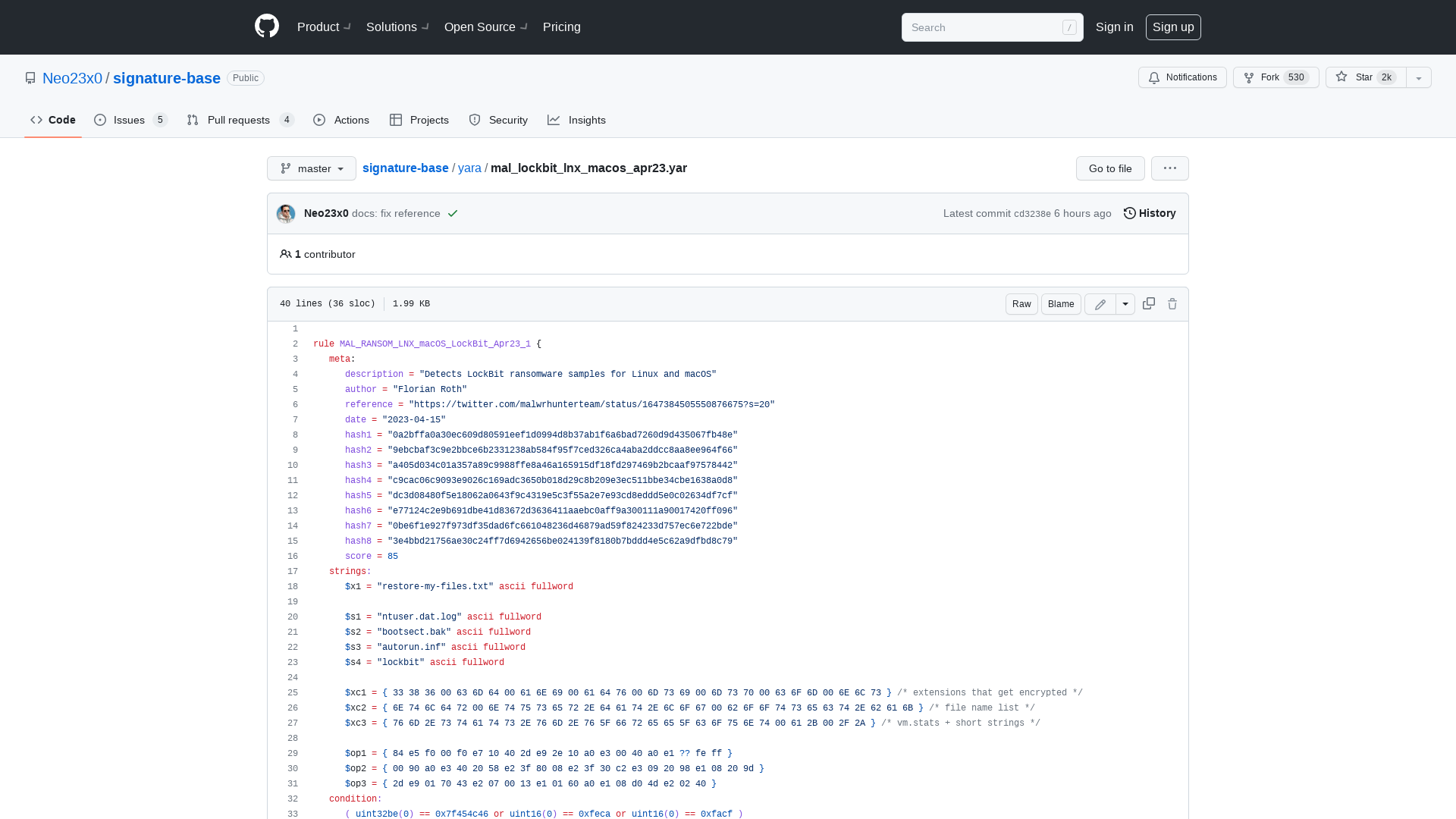Click the delete file trash icon
Viewport: 1456px width, 819px height.
[1172, 303]
